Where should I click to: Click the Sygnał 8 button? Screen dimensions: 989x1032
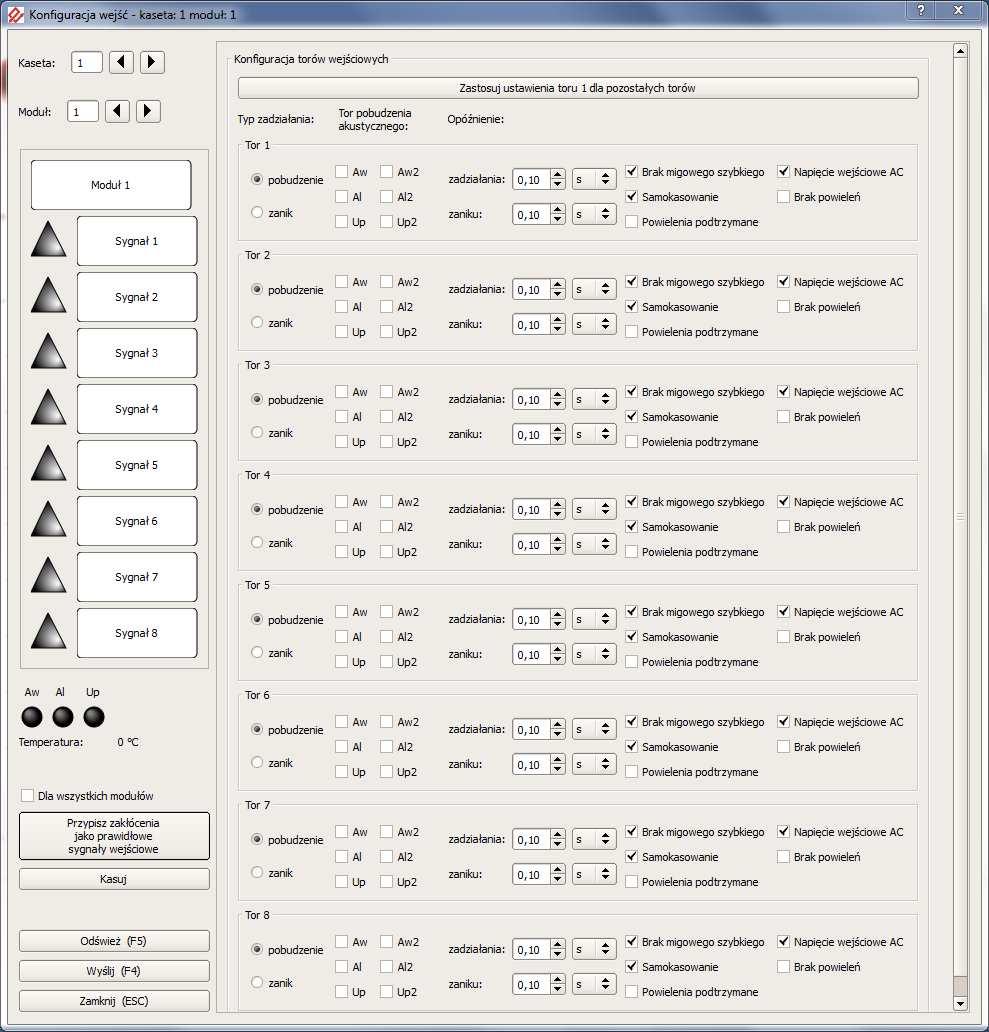137,632
